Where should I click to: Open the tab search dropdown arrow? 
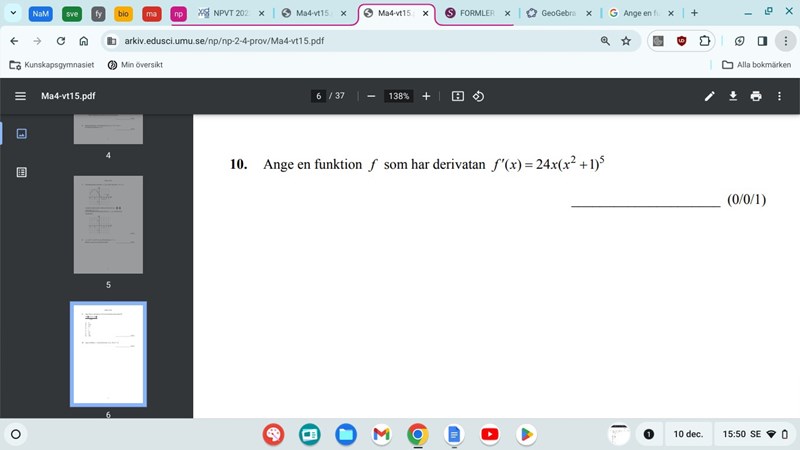14,13
